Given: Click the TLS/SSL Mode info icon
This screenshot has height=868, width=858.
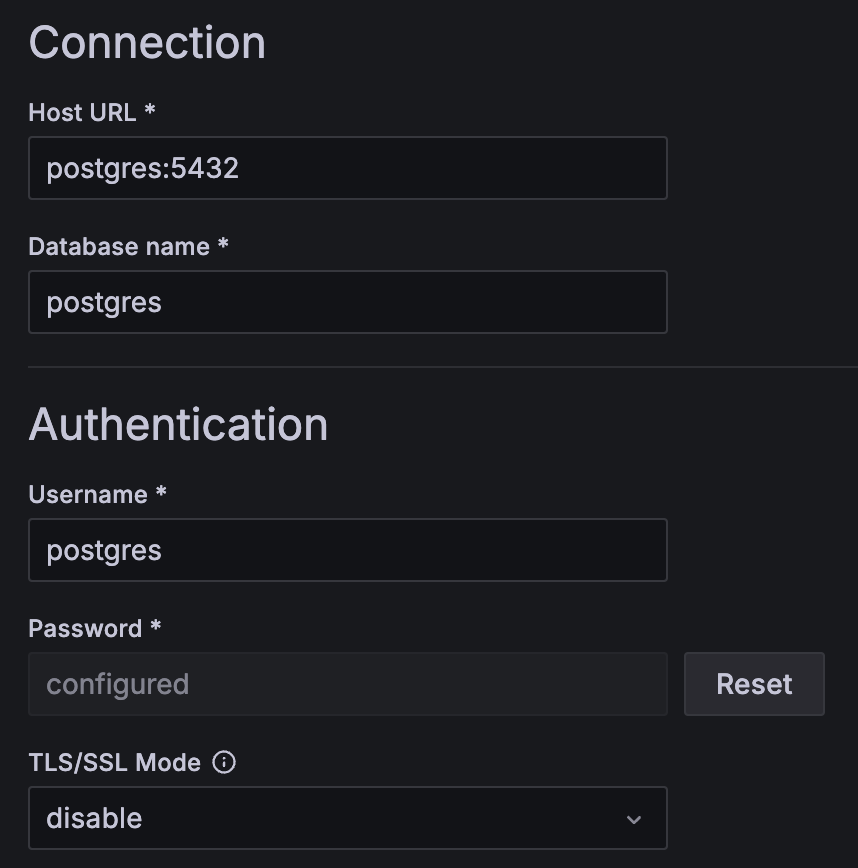Looking at the screenshot, I should tap(225, 763).
